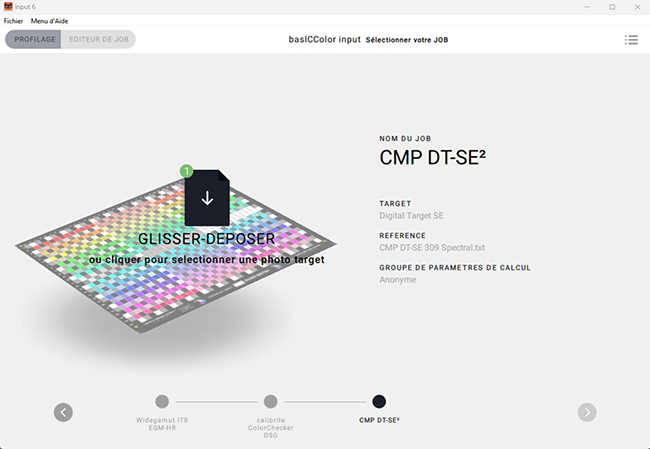Click the dark file download icon
650x449 pixels.
(207, 198)
